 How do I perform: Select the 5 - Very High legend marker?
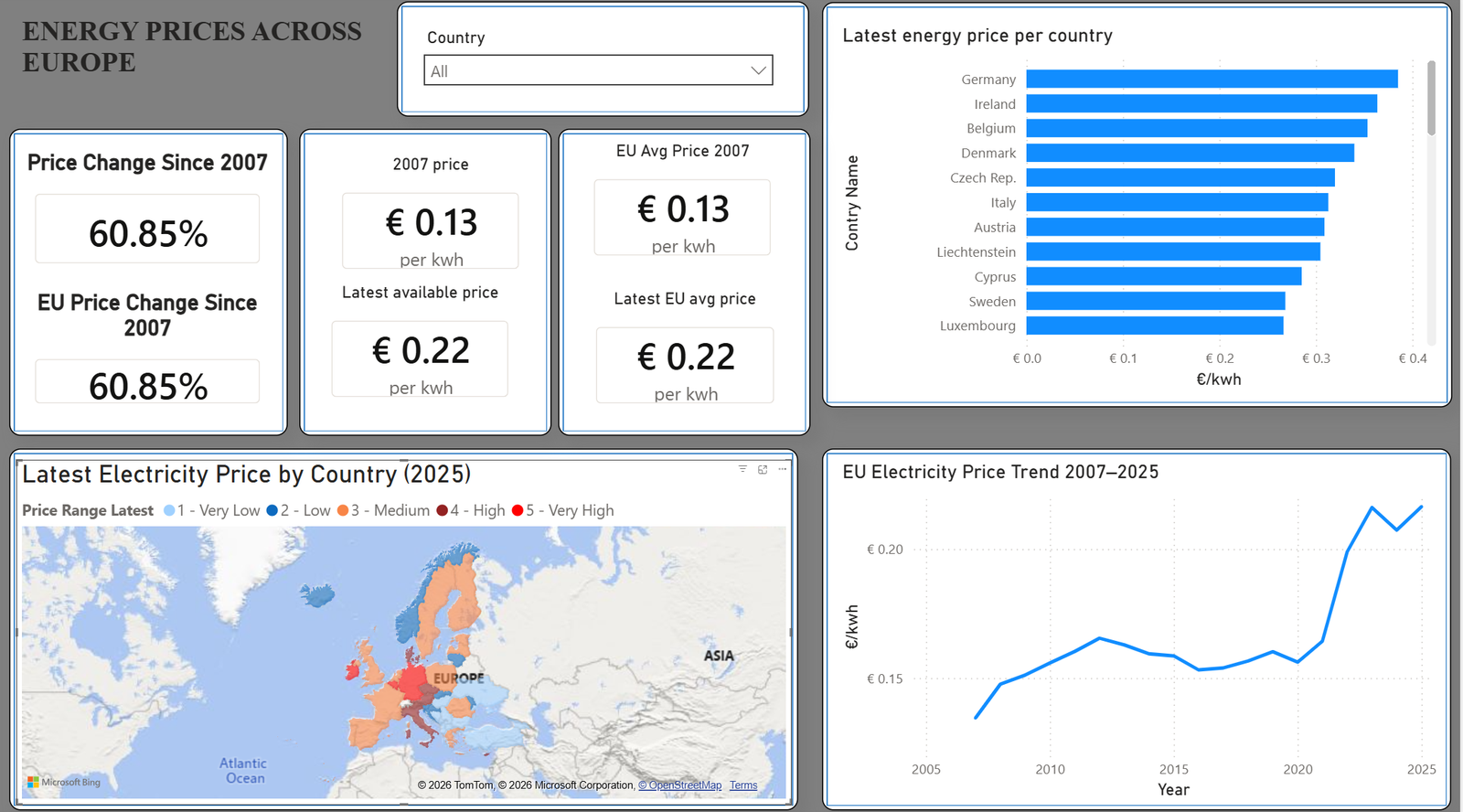click(x=518, y=510)
